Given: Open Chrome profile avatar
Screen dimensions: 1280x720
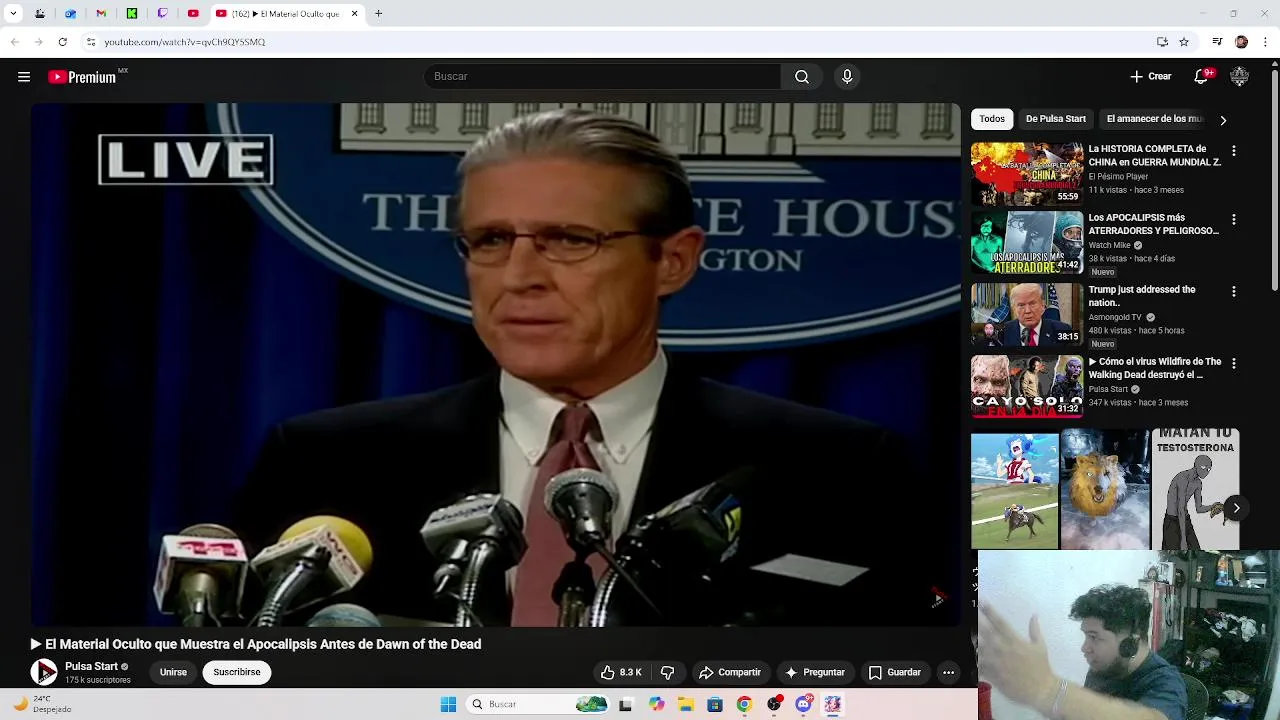Looking at the screenshot, I should coord(1241,42).
